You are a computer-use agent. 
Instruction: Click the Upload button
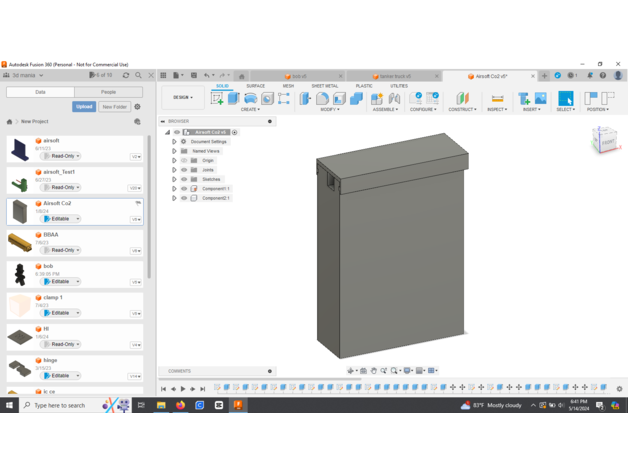(x=84, y=106)
